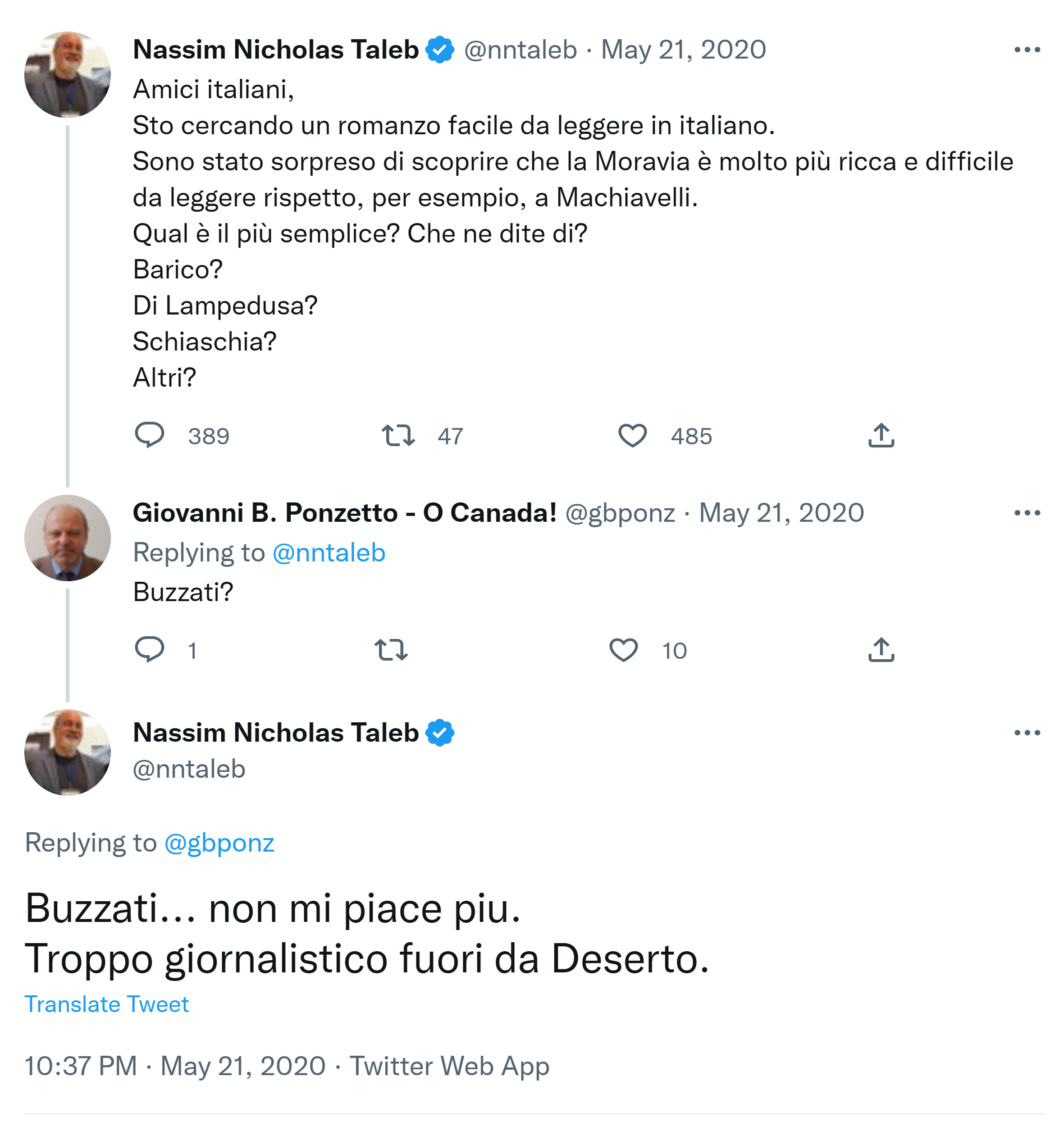Click Translate Tweet link
The height and width of the screenshot is (1131, 1064).
[x=106, y=1005]
